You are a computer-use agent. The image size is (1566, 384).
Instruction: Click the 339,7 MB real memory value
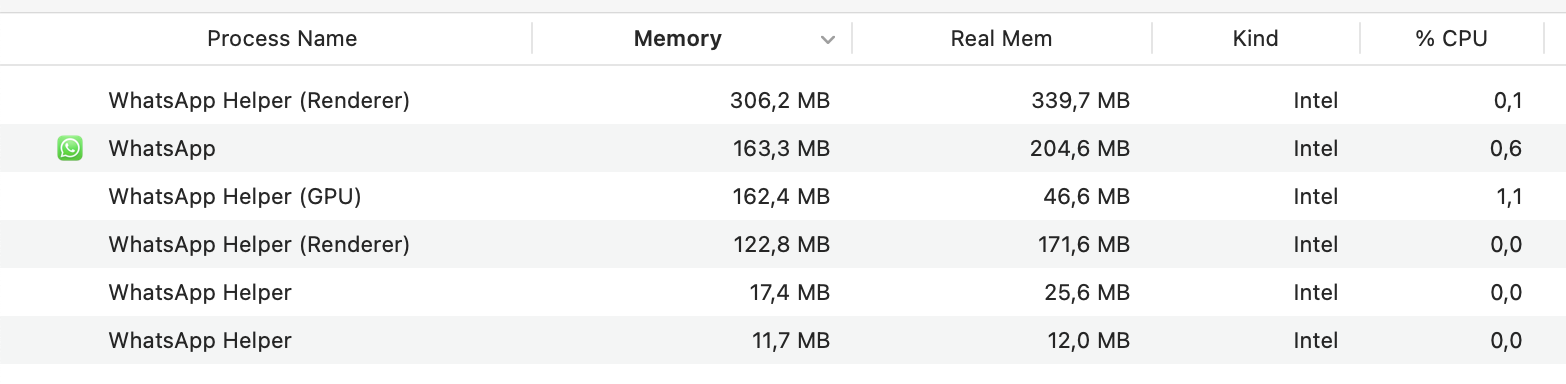[1080, 101]
